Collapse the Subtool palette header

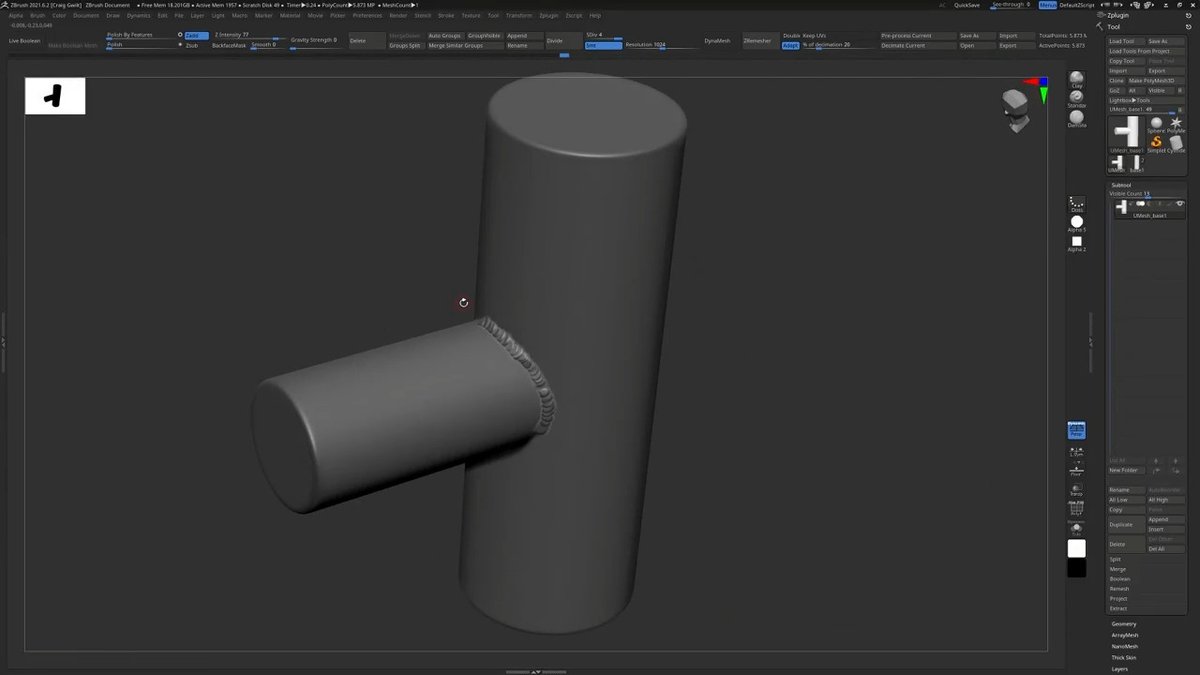point(1122,185)
